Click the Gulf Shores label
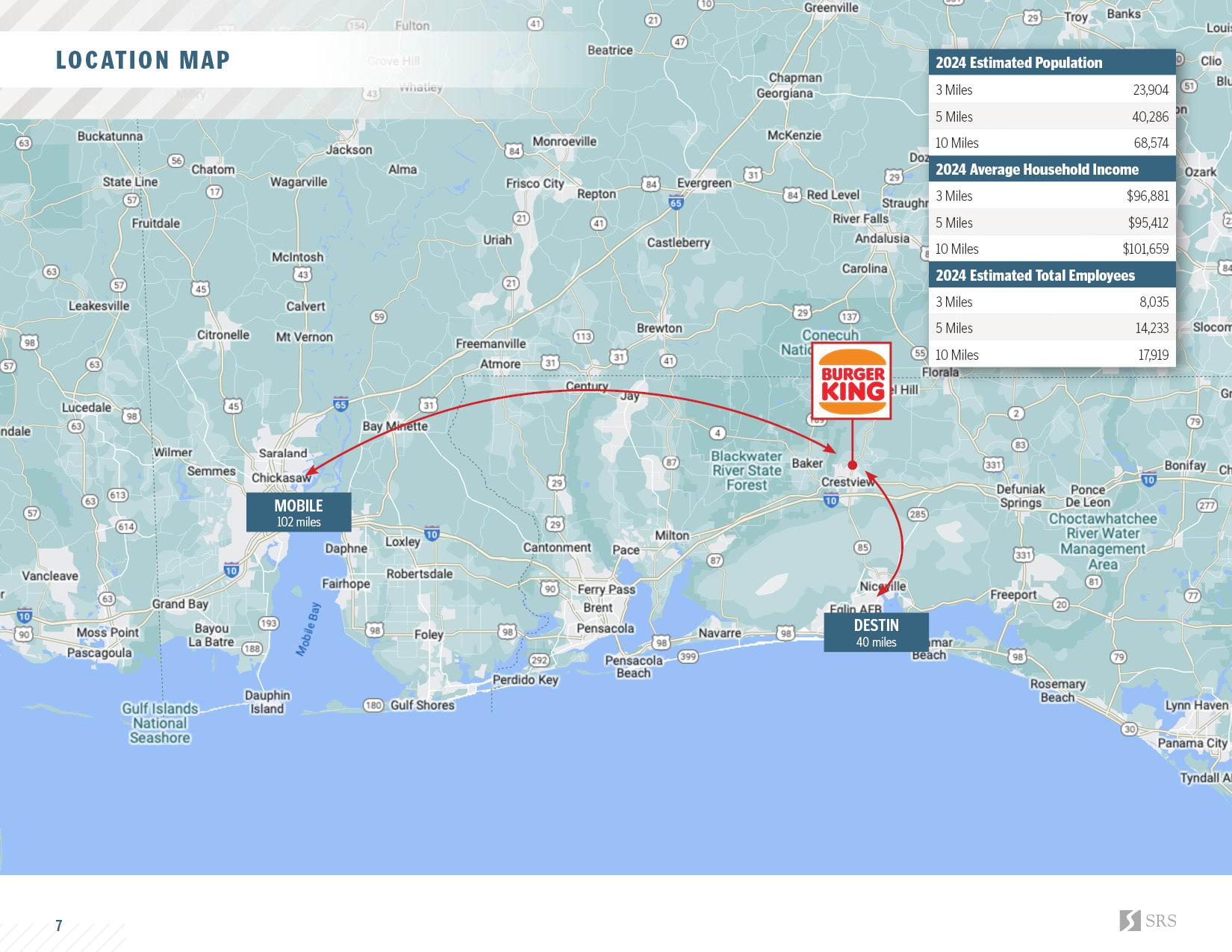Viewport: 1232px width, 952px height. [x=422, y=705]
